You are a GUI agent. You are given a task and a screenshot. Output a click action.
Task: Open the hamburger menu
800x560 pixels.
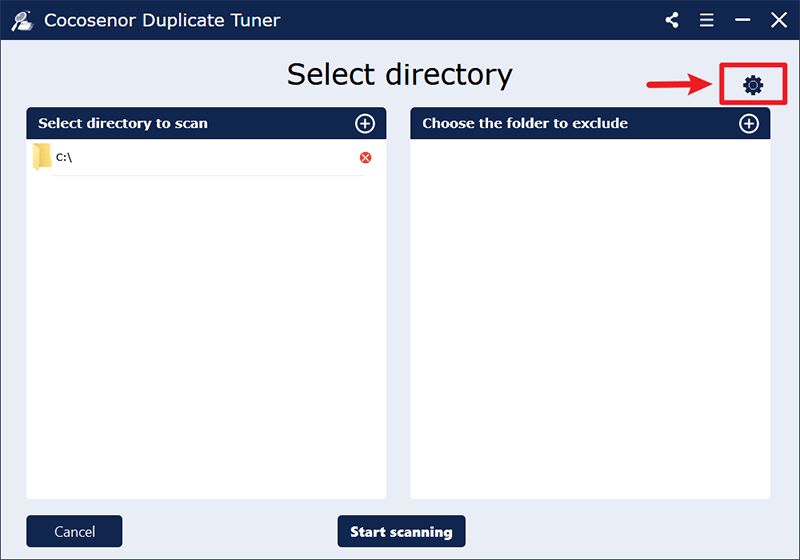click(x=707, y=20)
